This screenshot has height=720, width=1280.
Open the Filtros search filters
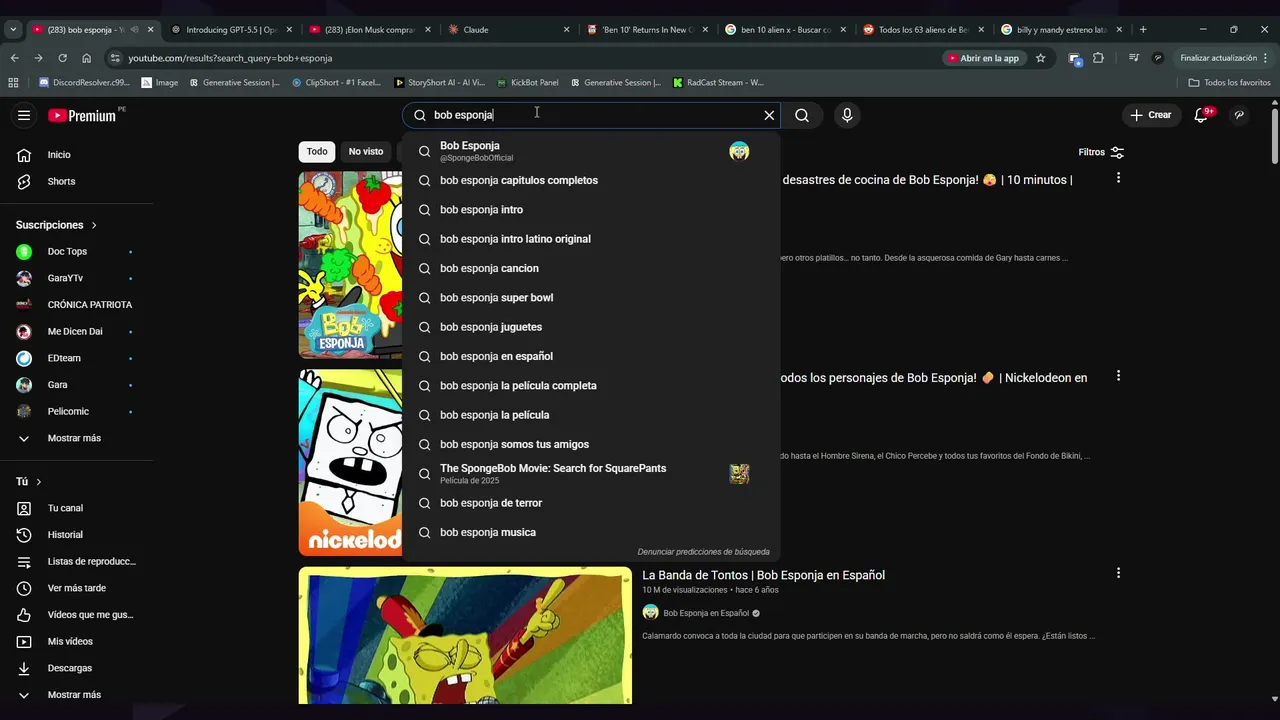[1101, 152]
